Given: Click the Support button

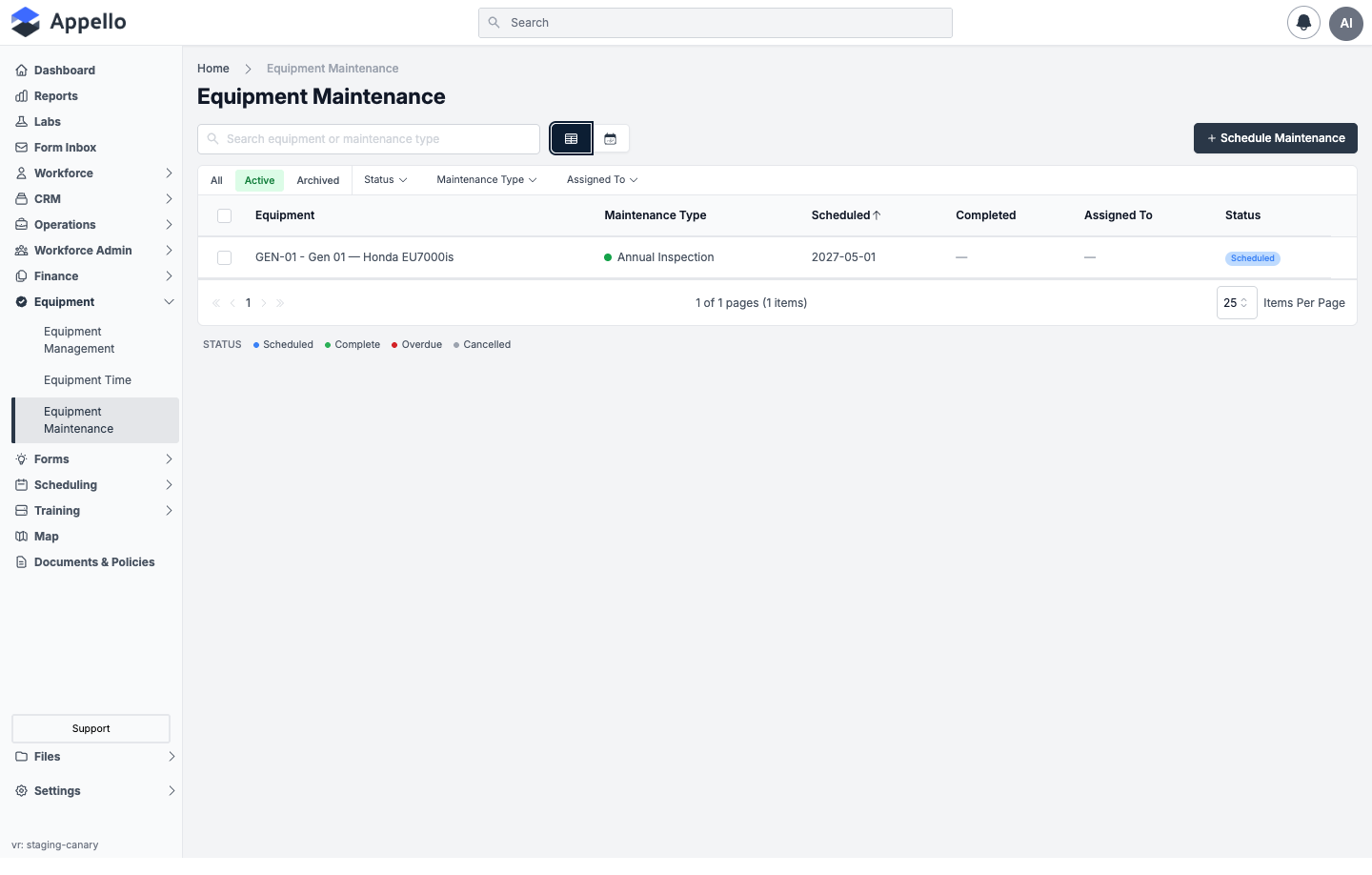Looking at the screenshot, I should pyautogui.click(x=91, y=729).
